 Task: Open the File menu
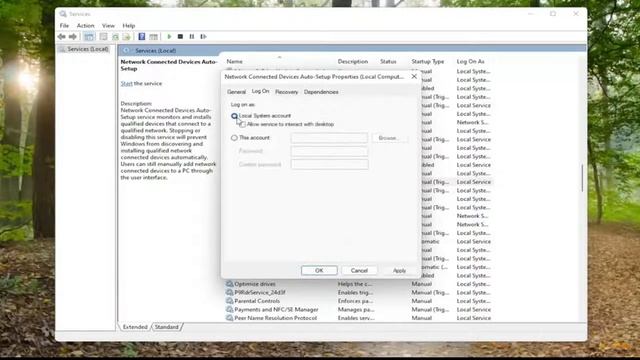[64, 25]
